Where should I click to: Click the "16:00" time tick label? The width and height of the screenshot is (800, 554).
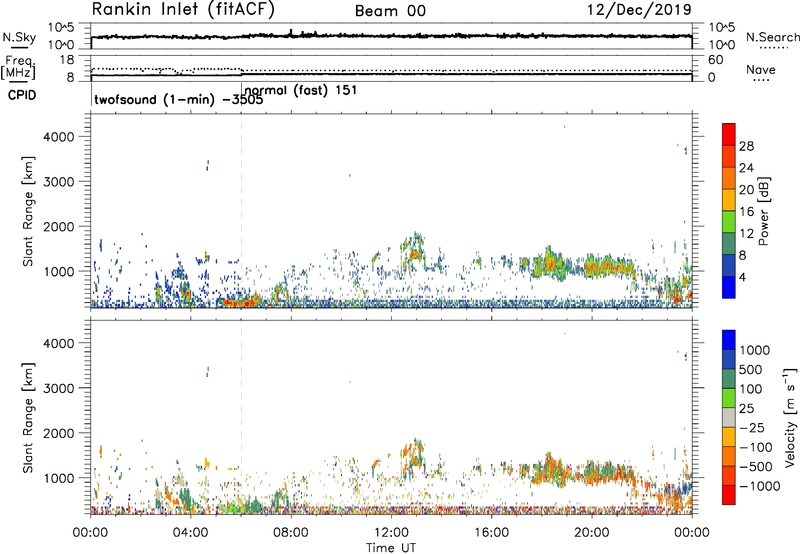pyautogui.click(x=491, y=533)
